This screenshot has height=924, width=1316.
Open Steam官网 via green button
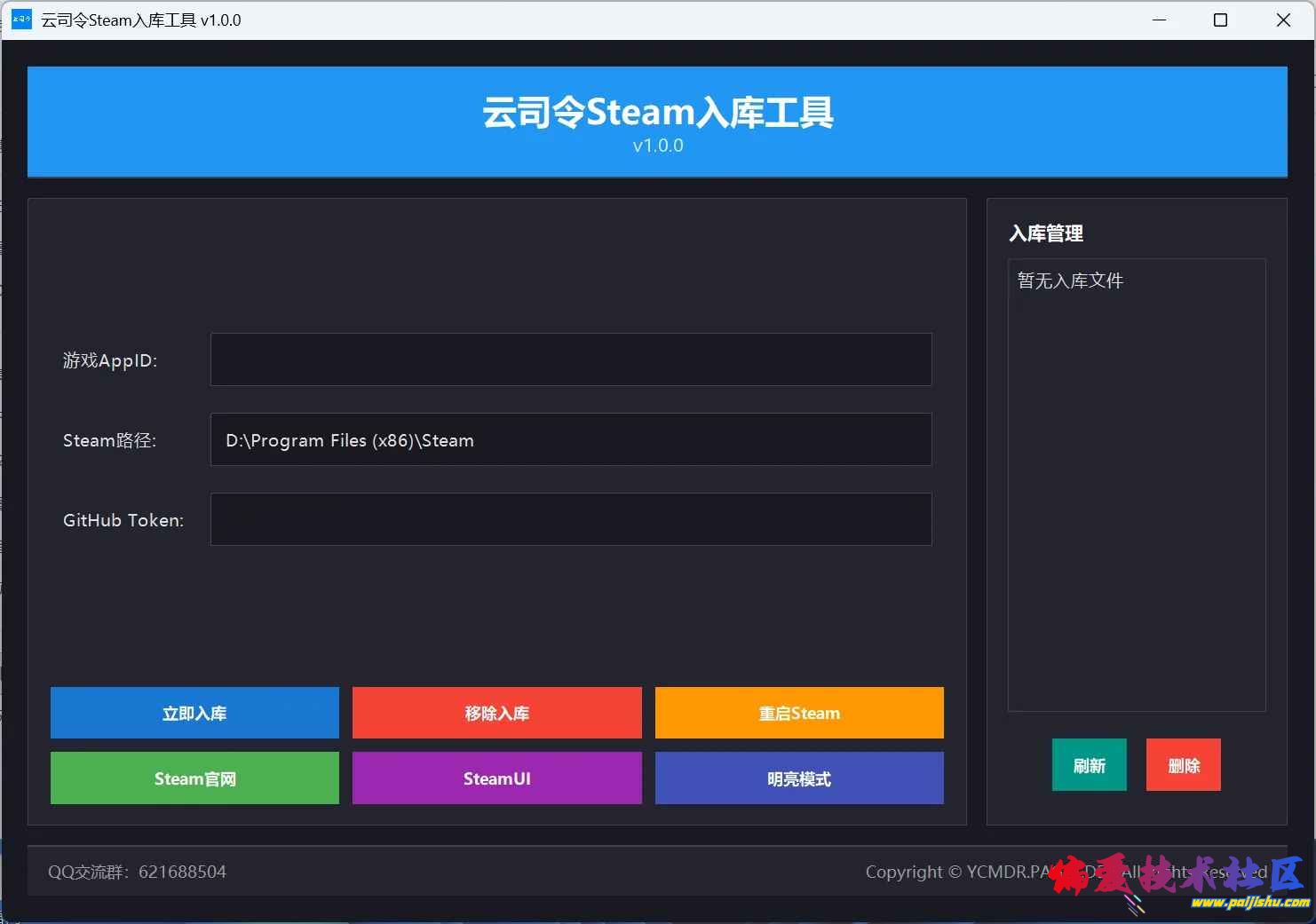194,778
